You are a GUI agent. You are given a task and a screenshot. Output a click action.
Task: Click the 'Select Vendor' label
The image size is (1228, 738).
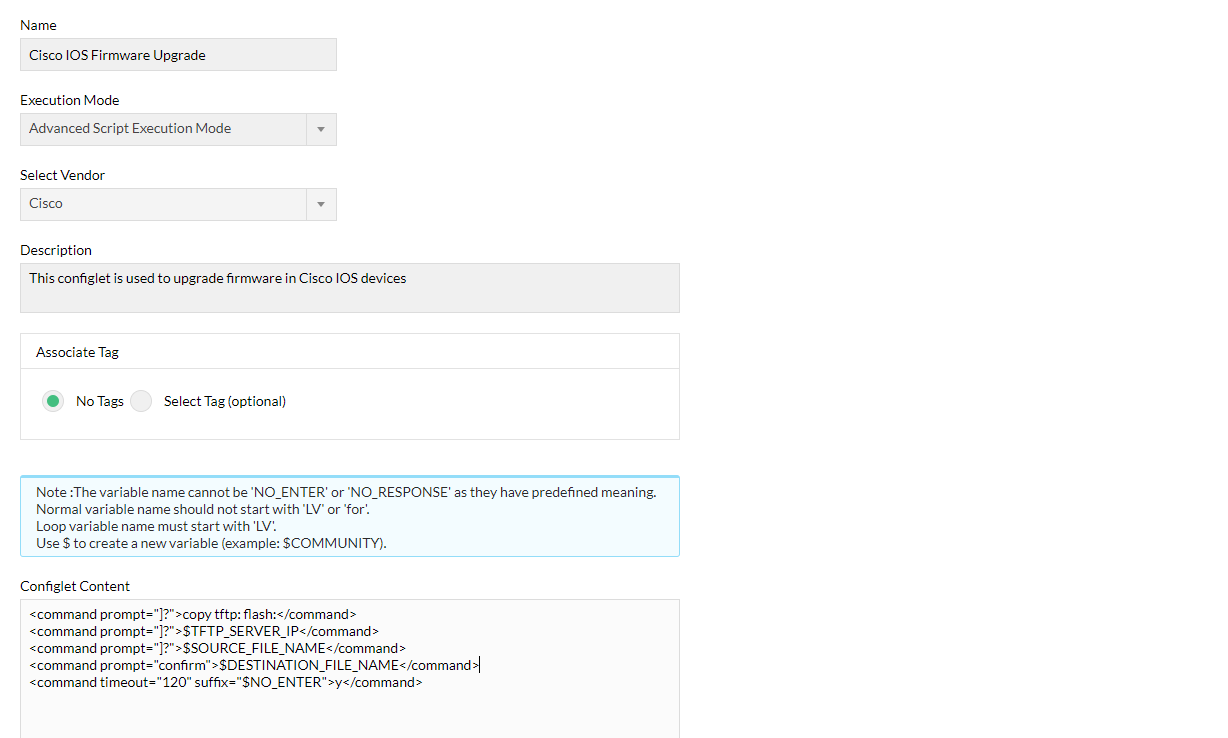(63, 175)
